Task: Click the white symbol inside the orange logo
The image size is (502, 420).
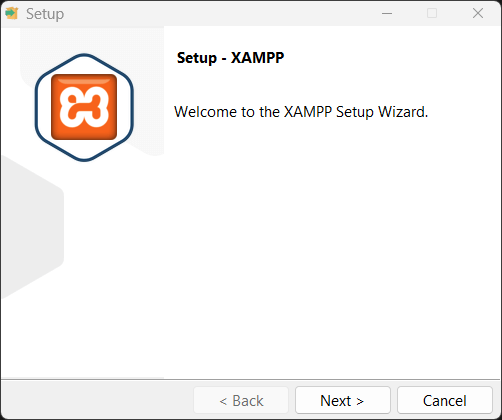Action: point(84,107)
